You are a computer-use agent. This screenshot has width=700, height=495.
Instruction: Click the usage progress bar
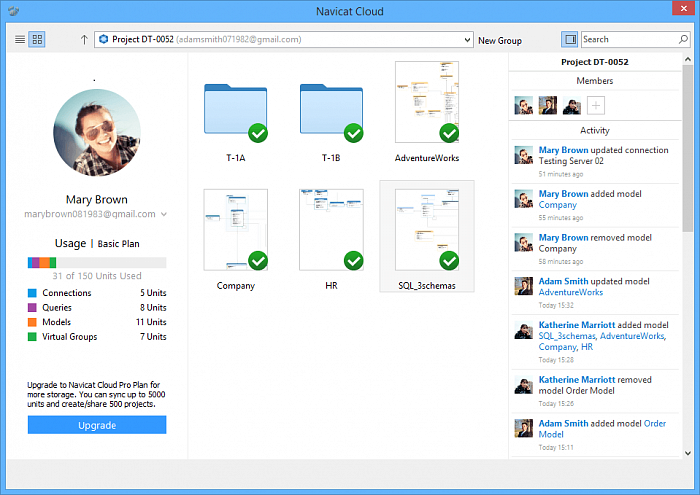(x=97, y=263)
